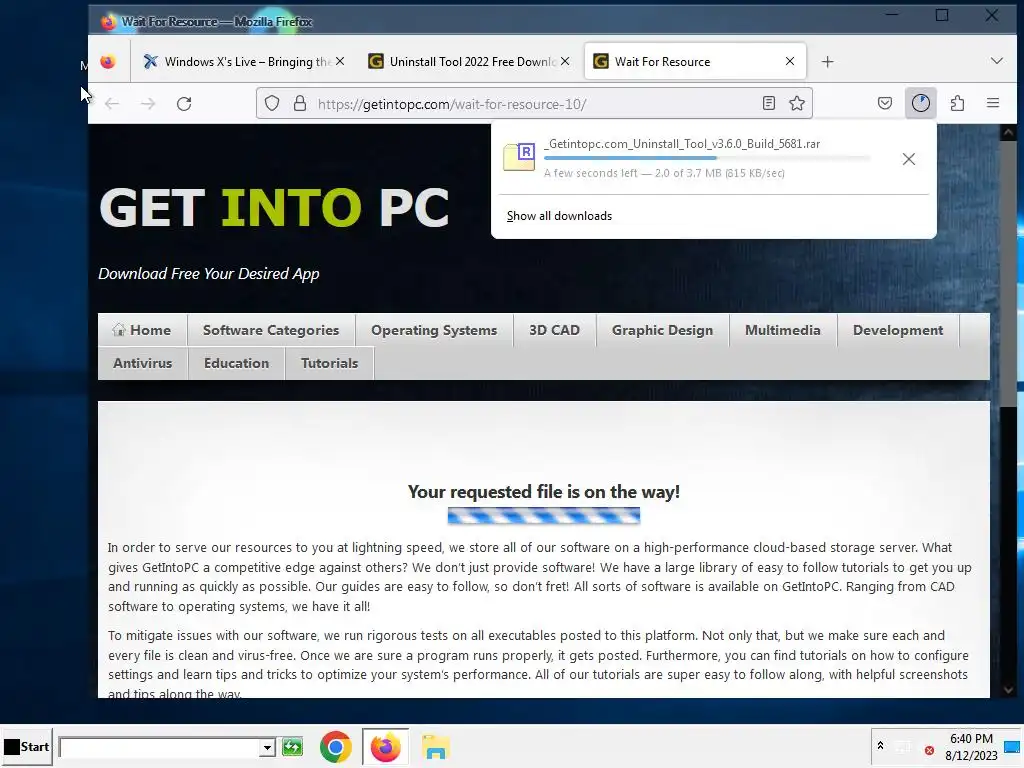Open the Firefox hamburger application menu
This screenshot has width=1024, height=768.
(x=993, y=103)
